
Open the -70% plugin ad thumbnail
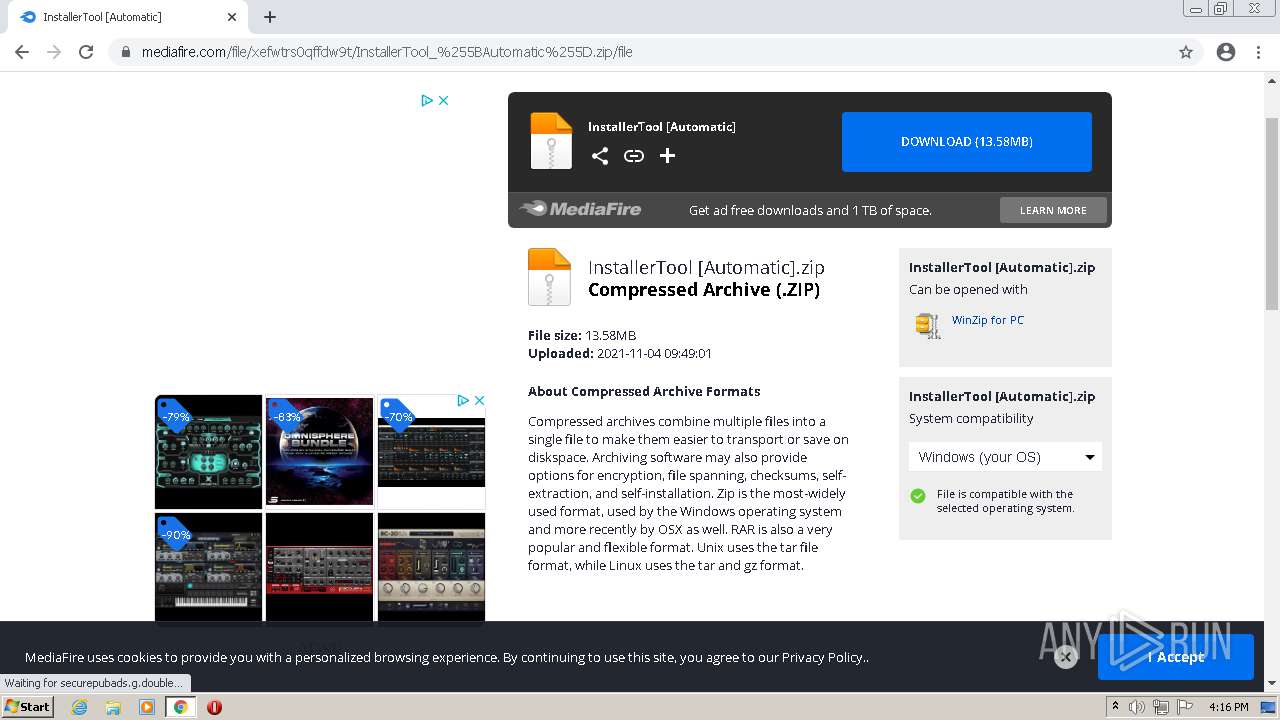pyautogui.click(x=431, y=452)
